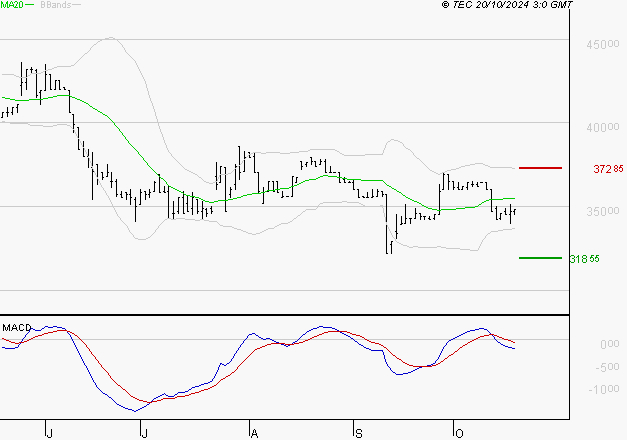Image resolution: width=627 pixels, height=440 pixels.
Task: Click the green 318.55 support value
Action: 585,259
